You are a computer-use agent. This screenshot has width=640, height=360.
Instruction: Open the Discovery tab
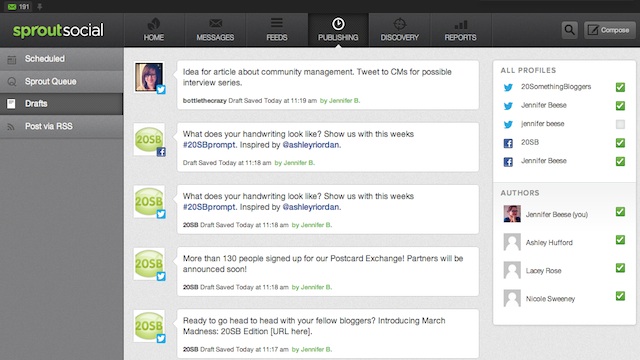click(x=400, y=30)
